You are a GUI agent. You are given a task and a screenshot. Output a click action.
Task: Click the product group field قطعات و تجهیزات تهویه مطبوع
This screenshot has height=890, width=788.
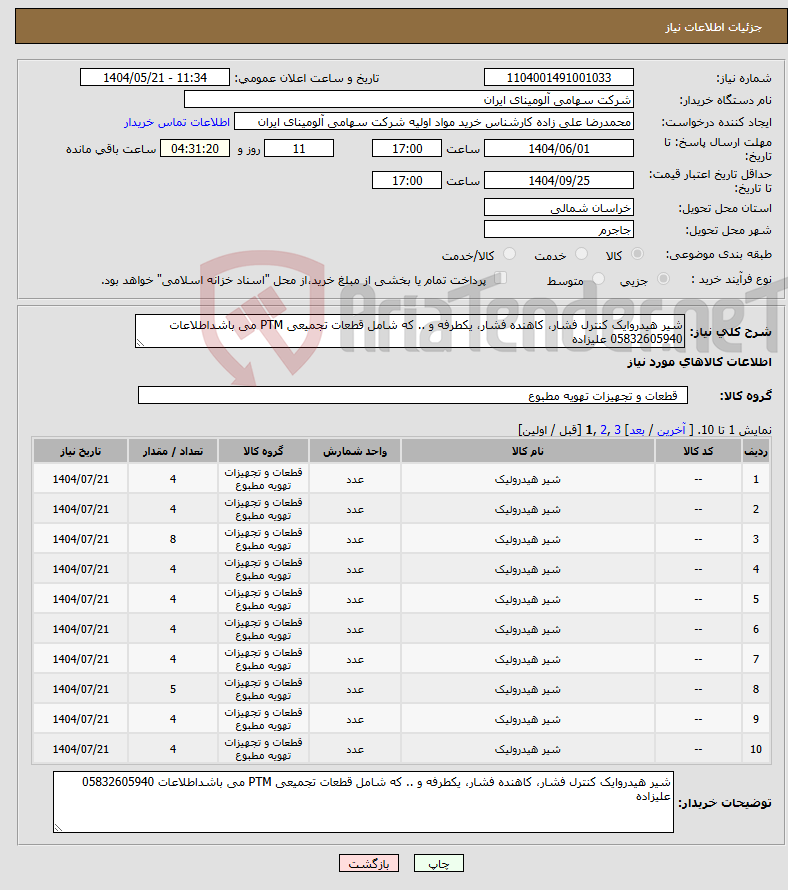[x=413, y=396]
